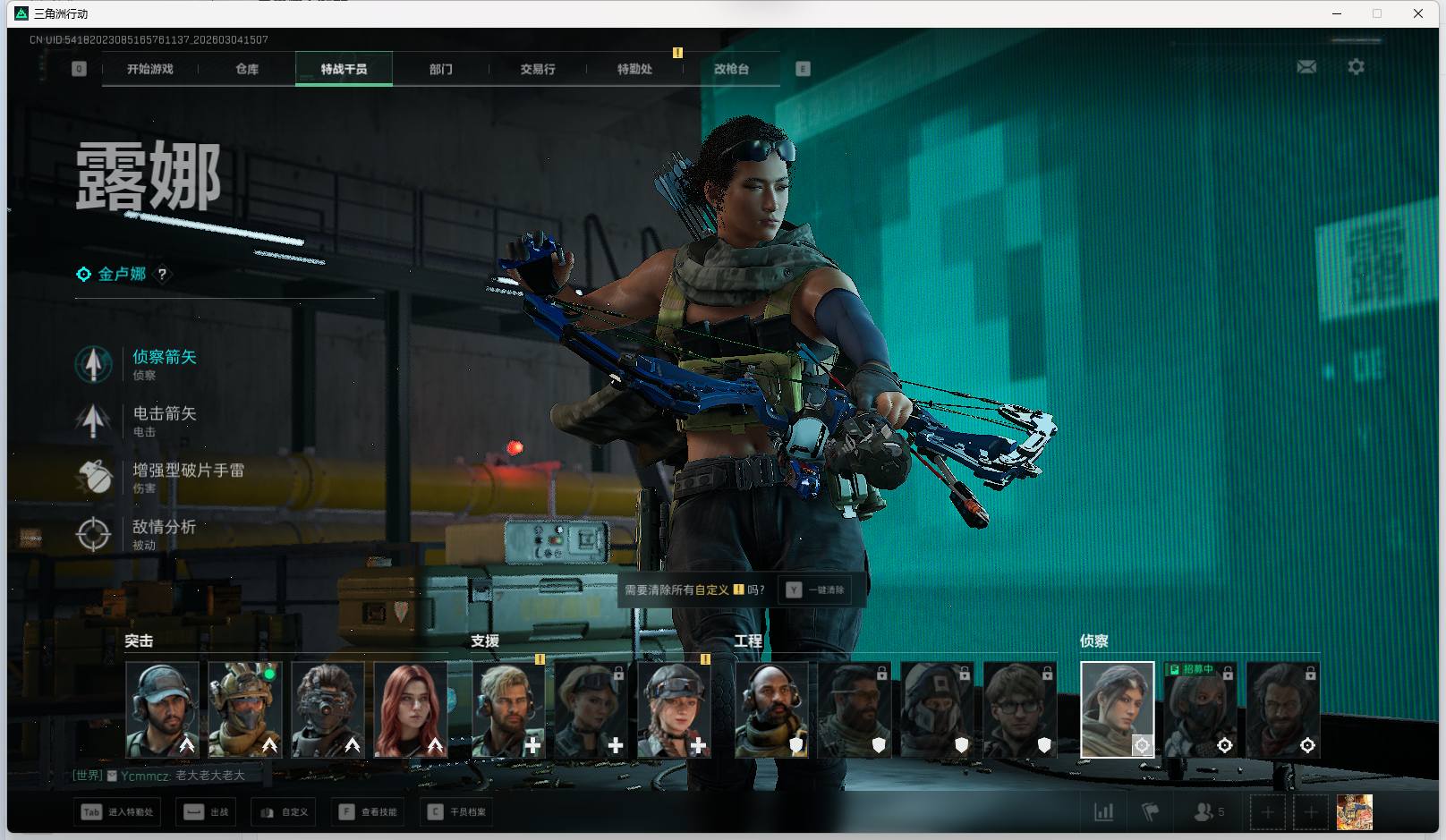Open the 开始游戏 tab

pos(149,69)
